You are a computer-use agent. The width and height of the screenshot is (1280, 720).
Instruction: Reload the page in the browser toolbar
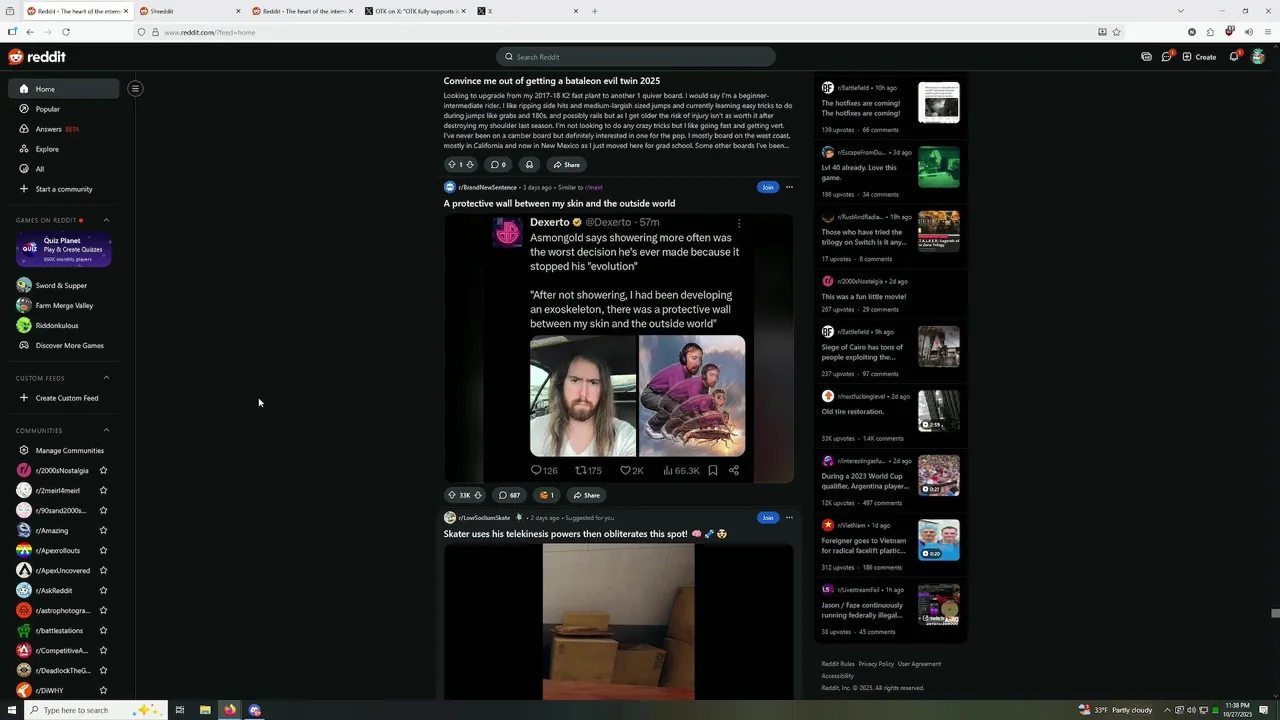pos(66,32)
